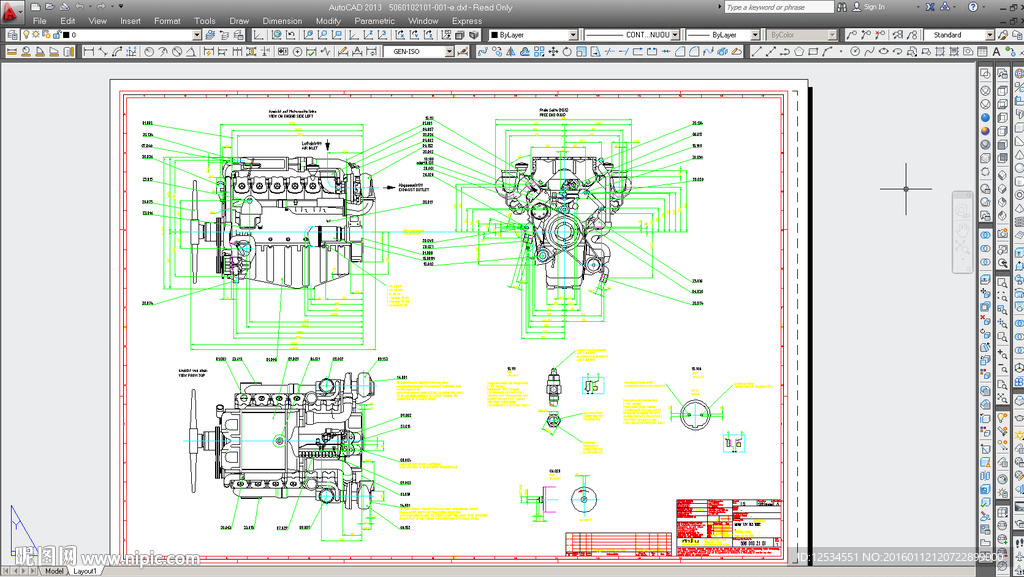Click the layer 0 black color swatch
The image size is (1024, 577).
click(66, 35)
